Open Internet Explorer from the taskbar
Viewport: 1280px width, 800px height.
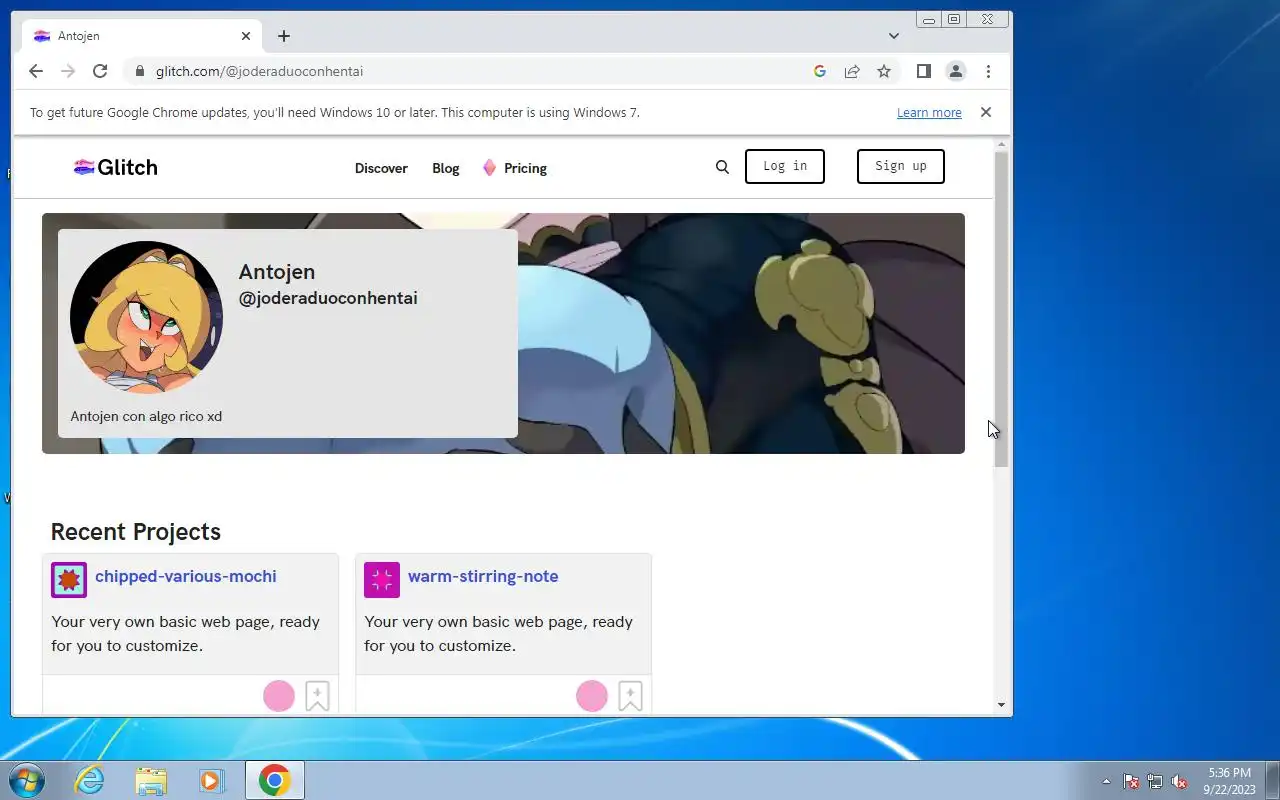[90, 780]
